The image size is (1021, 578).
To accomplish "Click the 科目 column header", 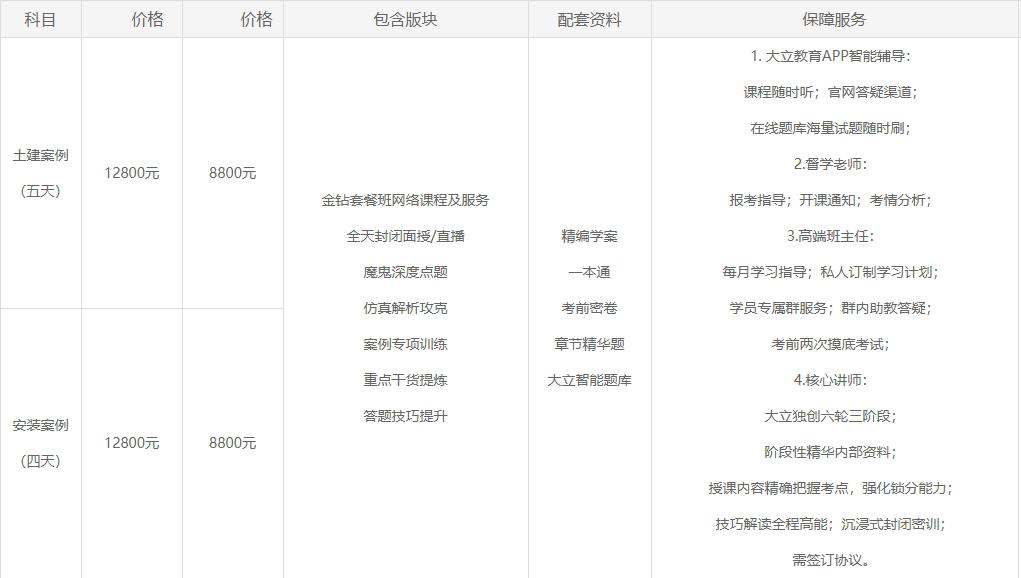I will 40,19.
